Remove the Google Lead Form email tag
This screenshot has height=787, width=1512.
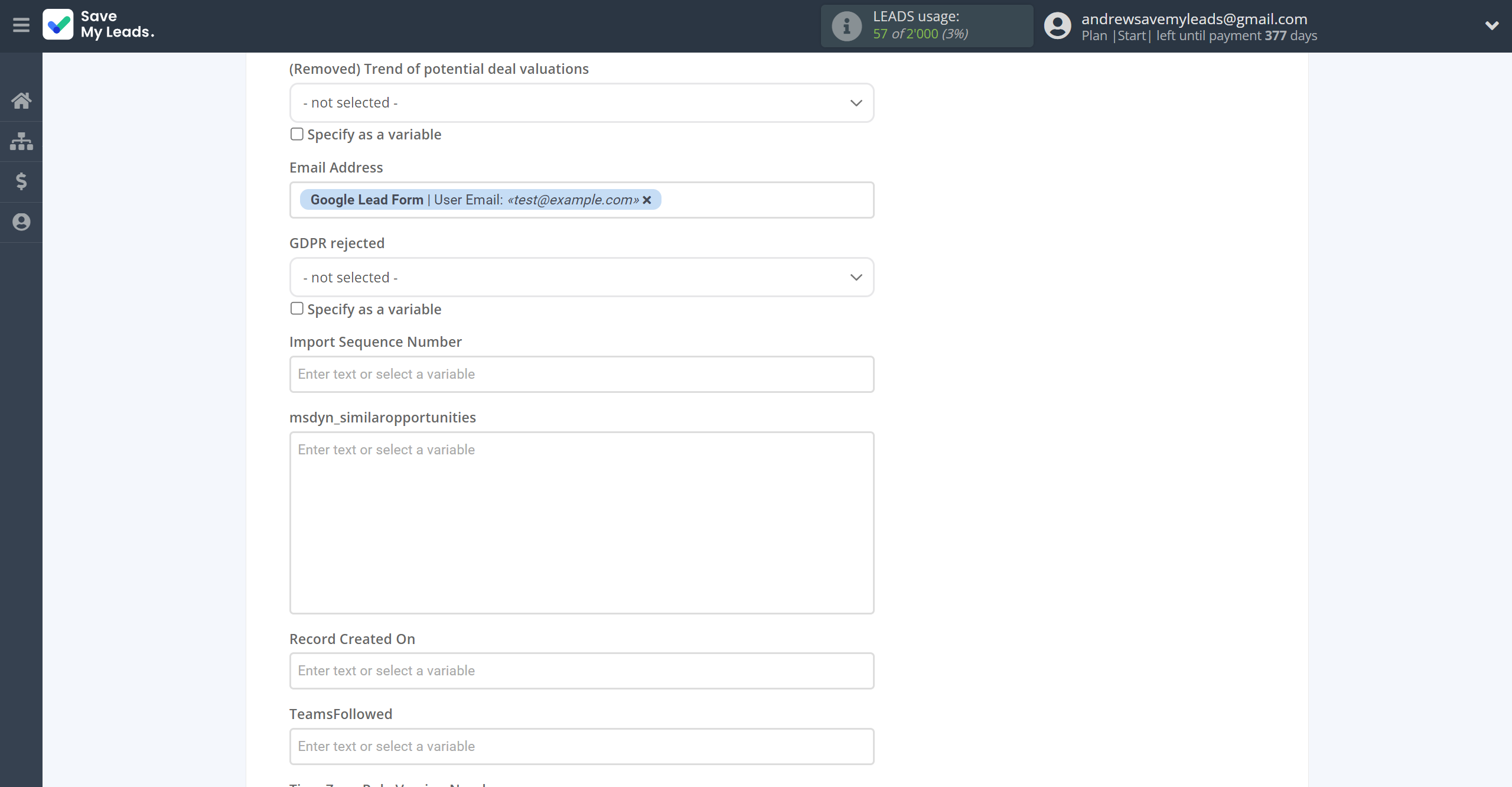[647, 199]
